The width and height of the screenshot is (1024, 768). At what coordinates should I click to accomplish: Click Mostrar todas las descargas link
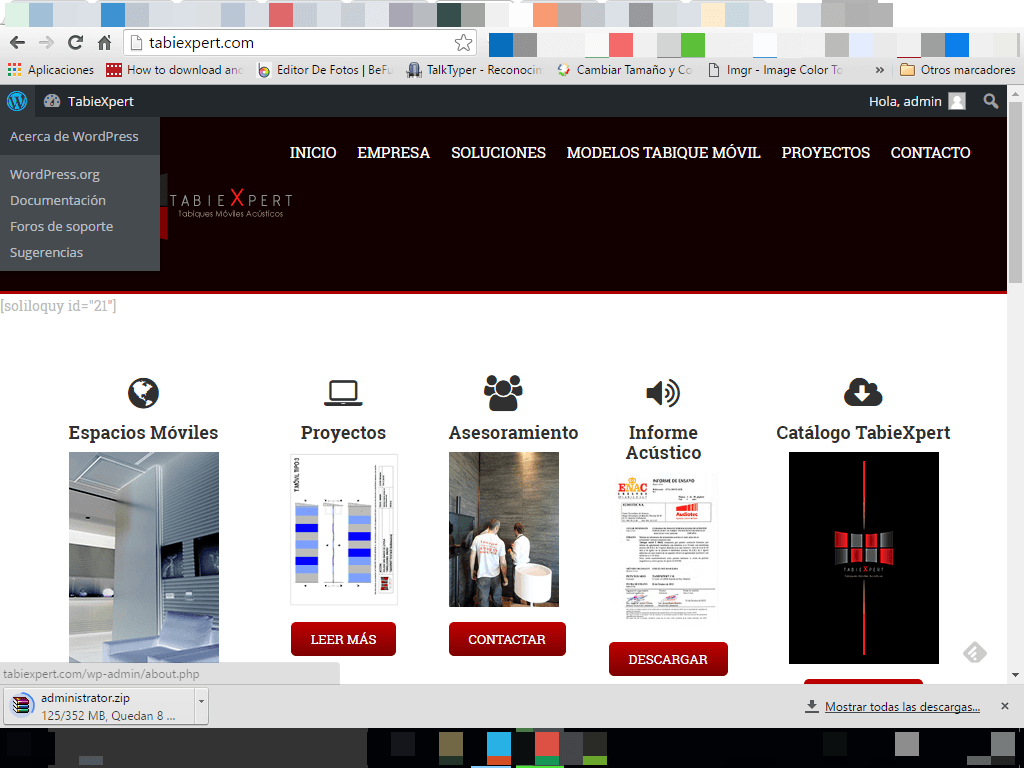tap(903, 707)
